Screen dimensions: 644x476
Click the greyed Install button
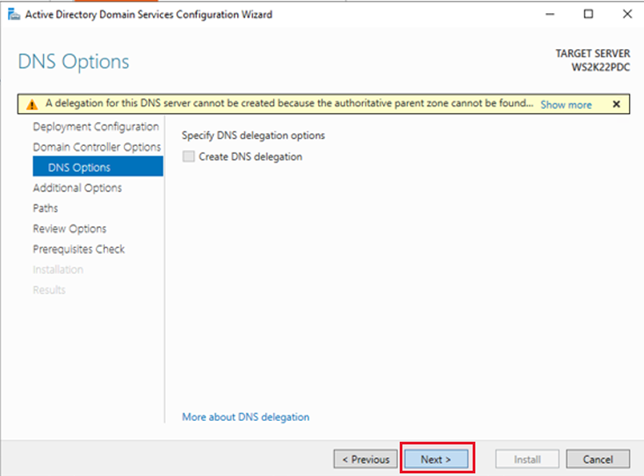(527, 459)
